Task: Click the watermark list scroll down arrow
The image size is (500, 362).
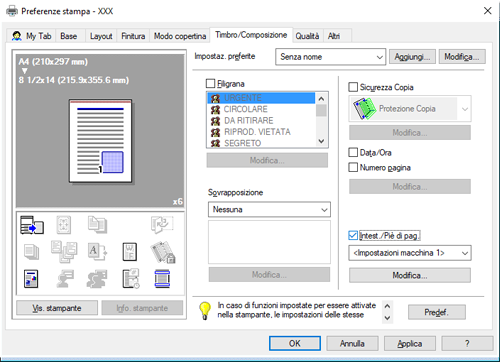Action: [x=321, y=141]
